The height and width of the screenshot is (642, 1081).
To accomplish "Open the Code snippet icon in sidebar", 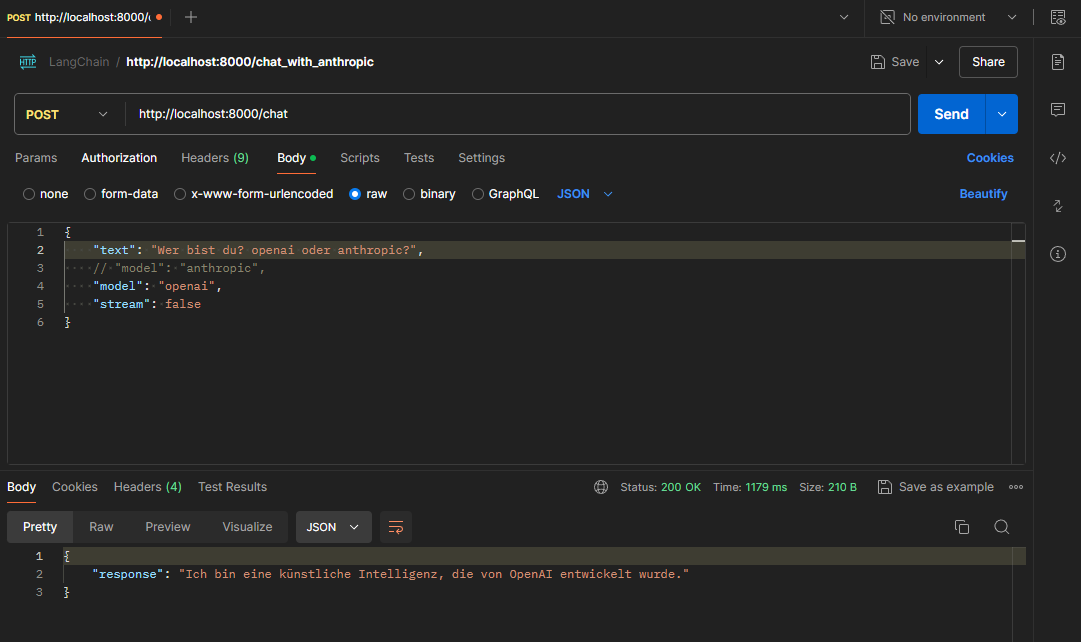I will point(1057,158).
